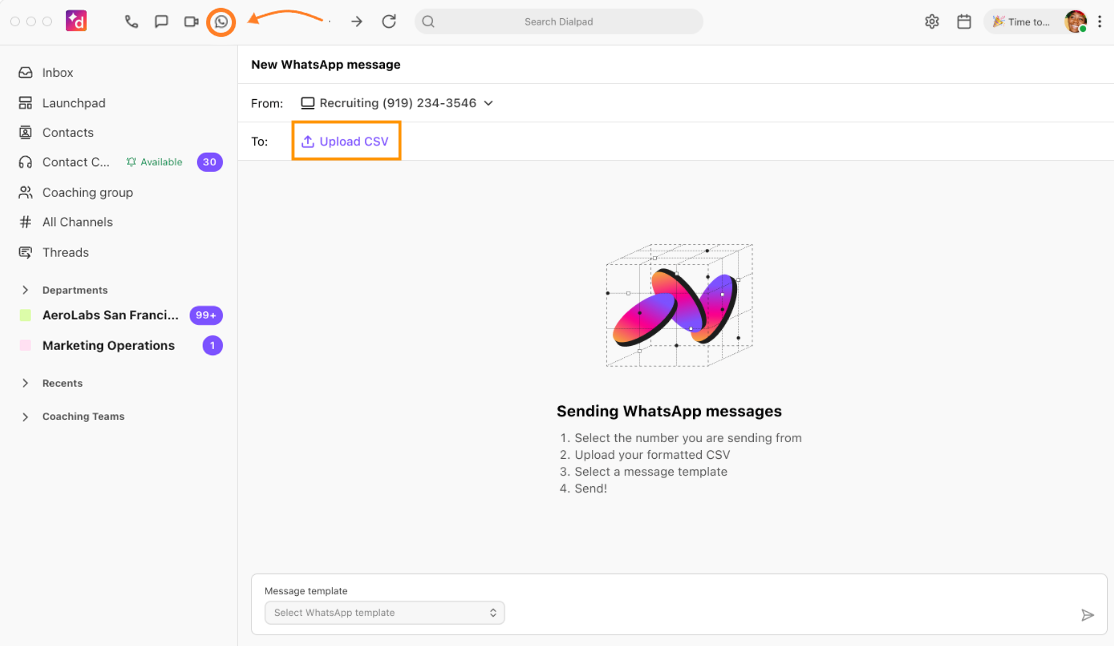Start a new phone call
Viewport: 1114px width, 646px height.
click(131, 21)
